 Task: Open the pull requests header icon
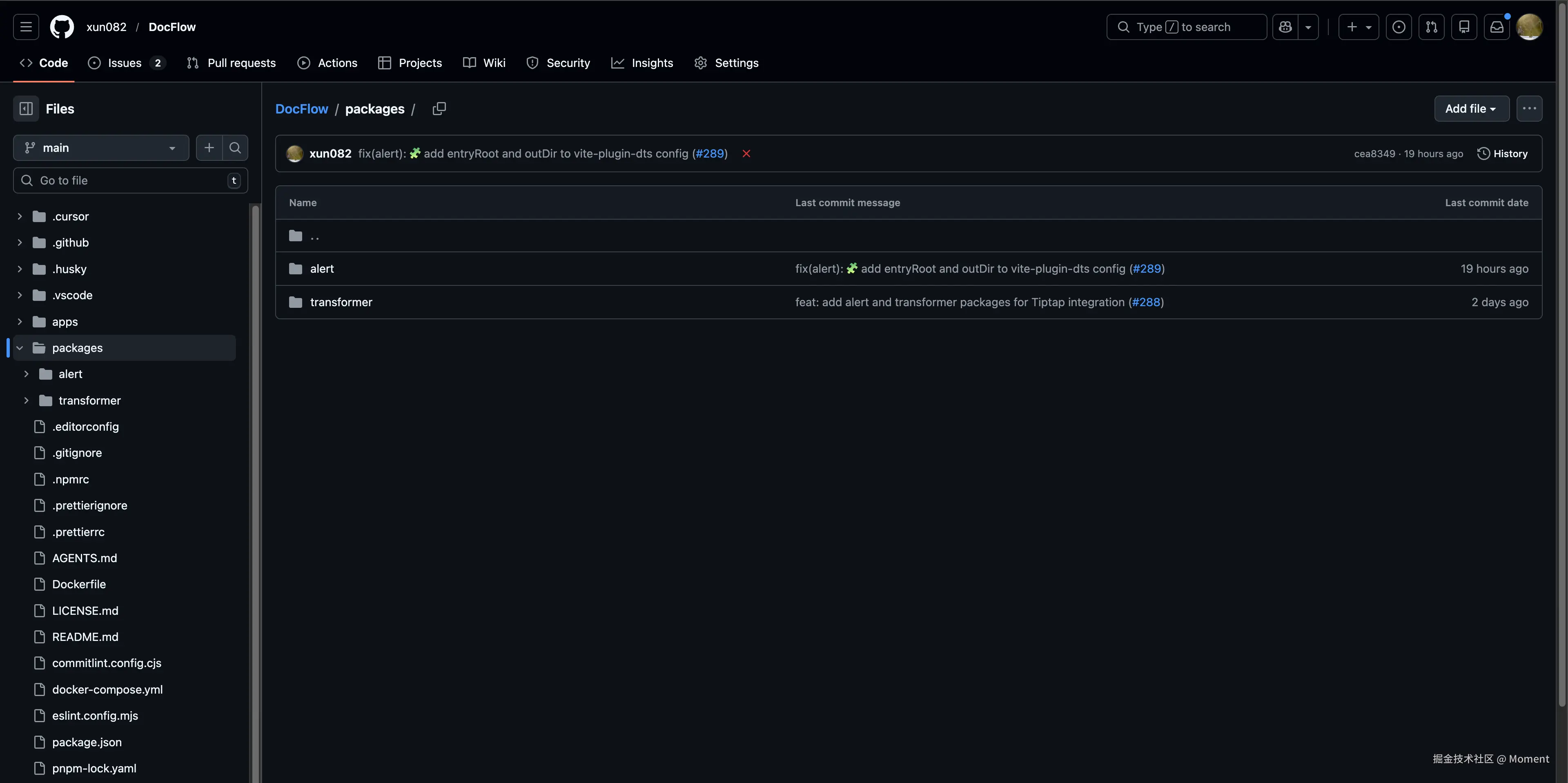click(x=1431, y=27)
